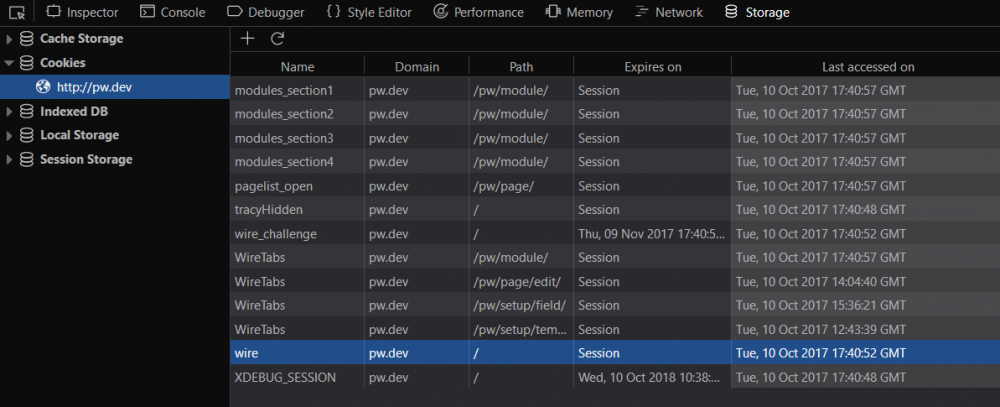Click the Indexed DB database icon

(27, 111)
